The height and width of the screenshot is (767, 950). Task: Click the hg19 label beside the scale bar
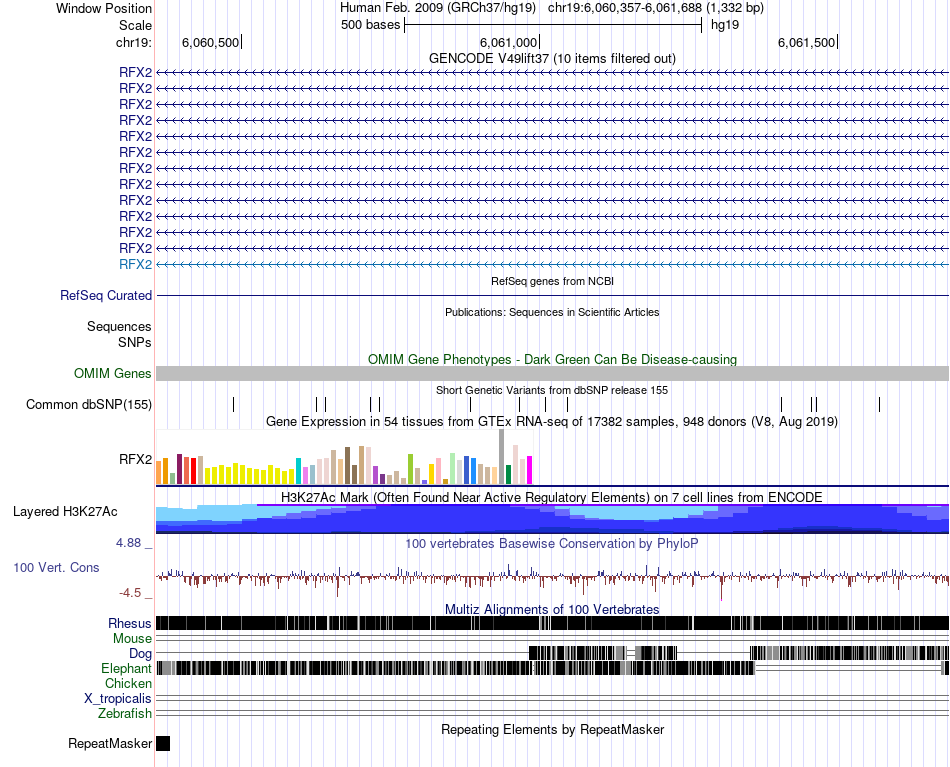pyautogui.click(x=725, y=25)
